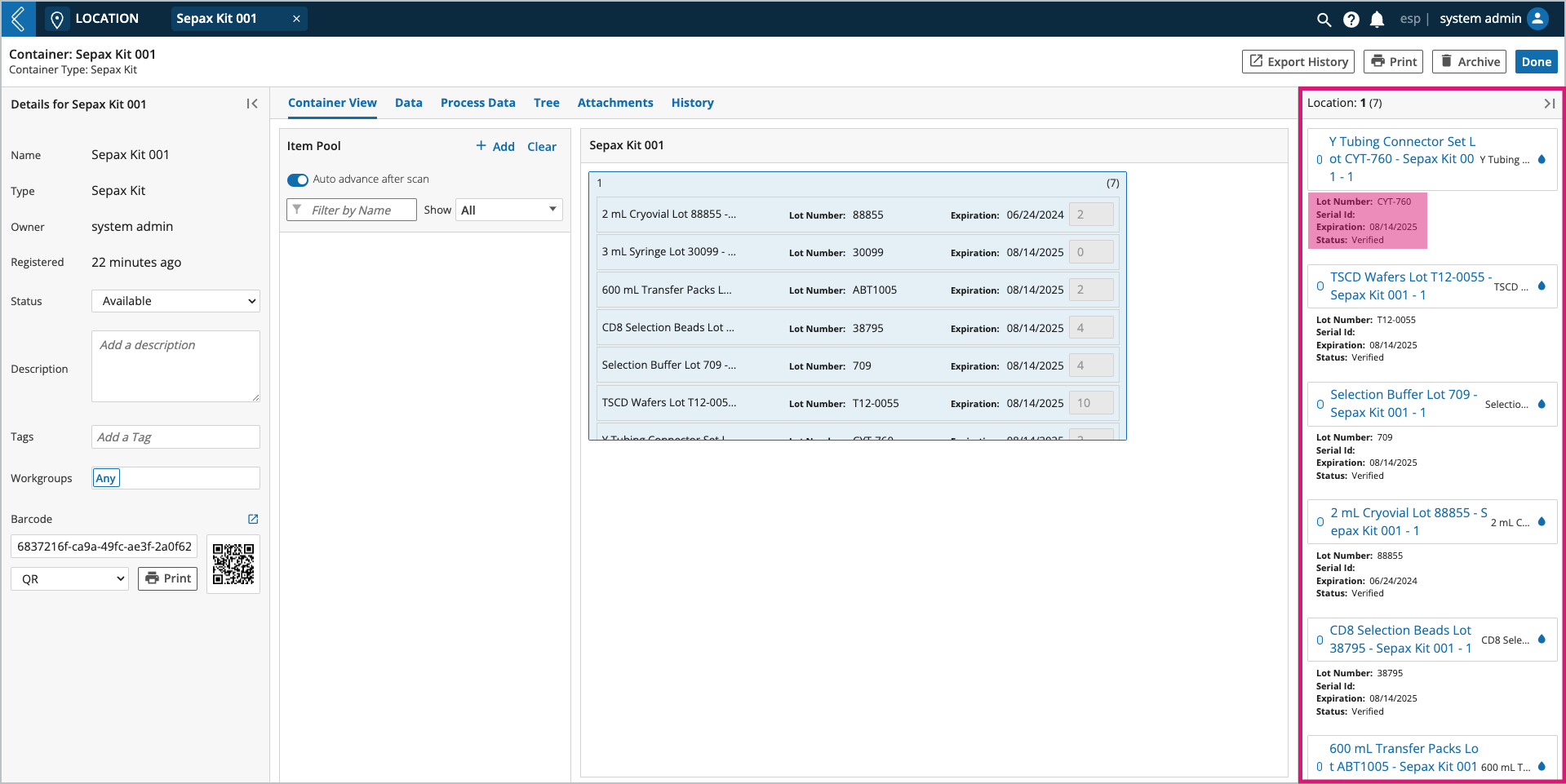The image size is (1566, 784).
Task: Open the Tree tab
Action: tap(547, 103)
